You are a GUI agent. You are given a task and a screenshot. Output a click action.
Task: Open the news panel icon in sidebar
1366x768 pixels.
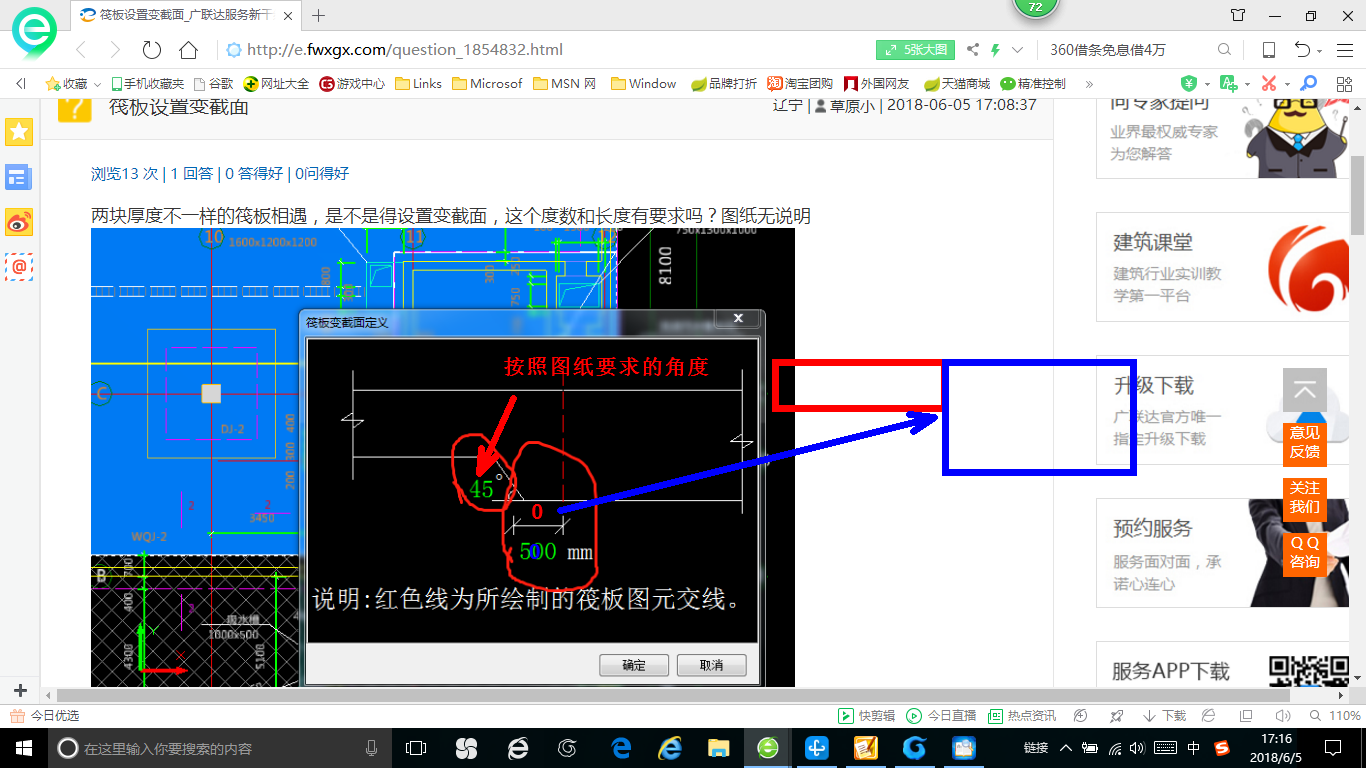click(x=19, y=178)
